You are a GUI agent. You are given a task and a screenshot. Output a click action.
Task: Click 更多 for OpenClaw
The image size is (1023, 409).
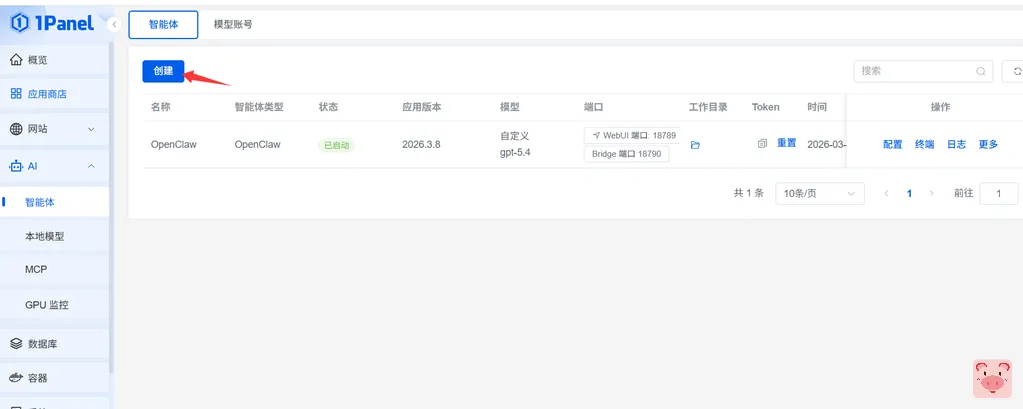pos(988,144)
